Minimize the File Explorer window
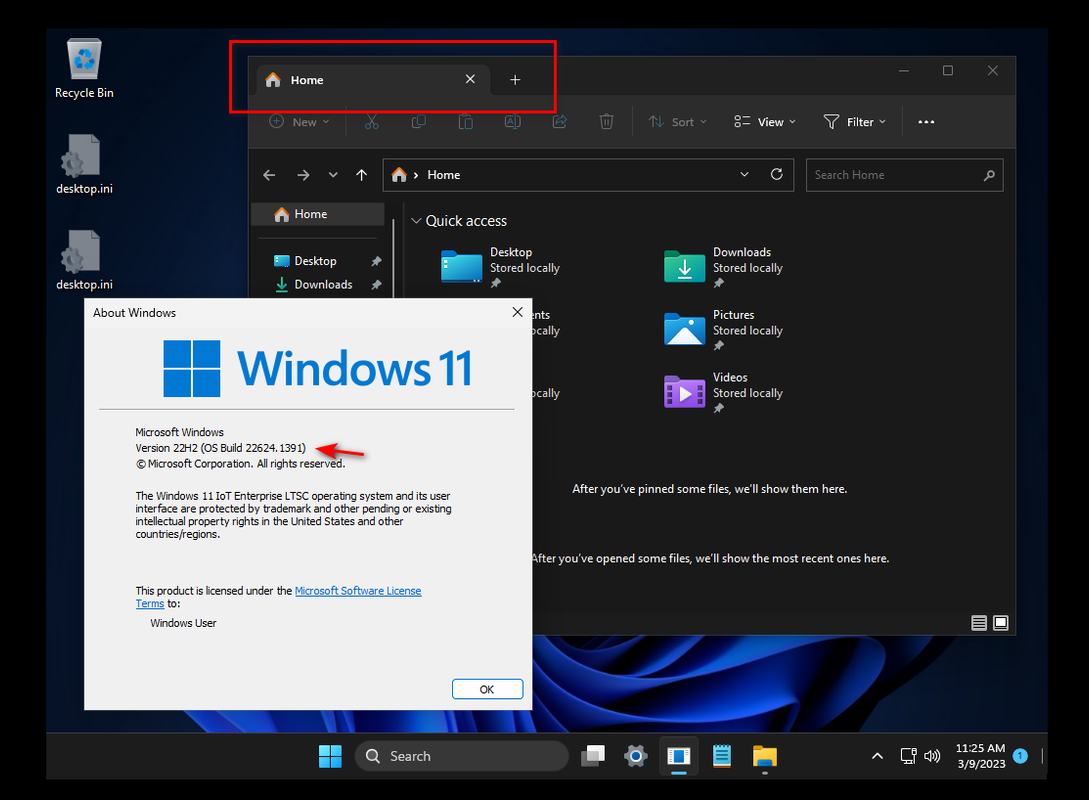1089x800 pixels. pos(904,71)
